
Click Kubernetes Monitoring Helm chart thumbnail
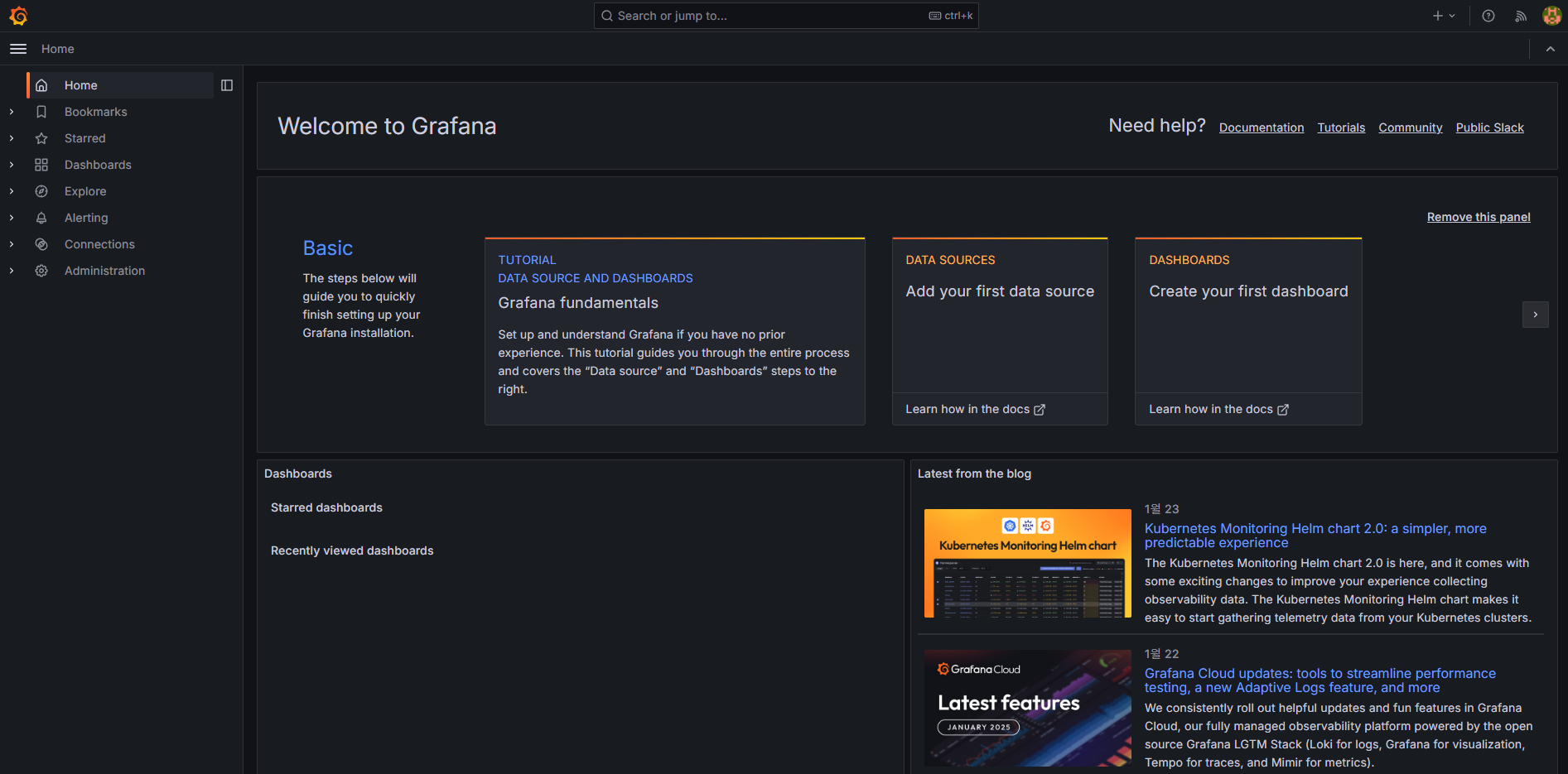1028,563
